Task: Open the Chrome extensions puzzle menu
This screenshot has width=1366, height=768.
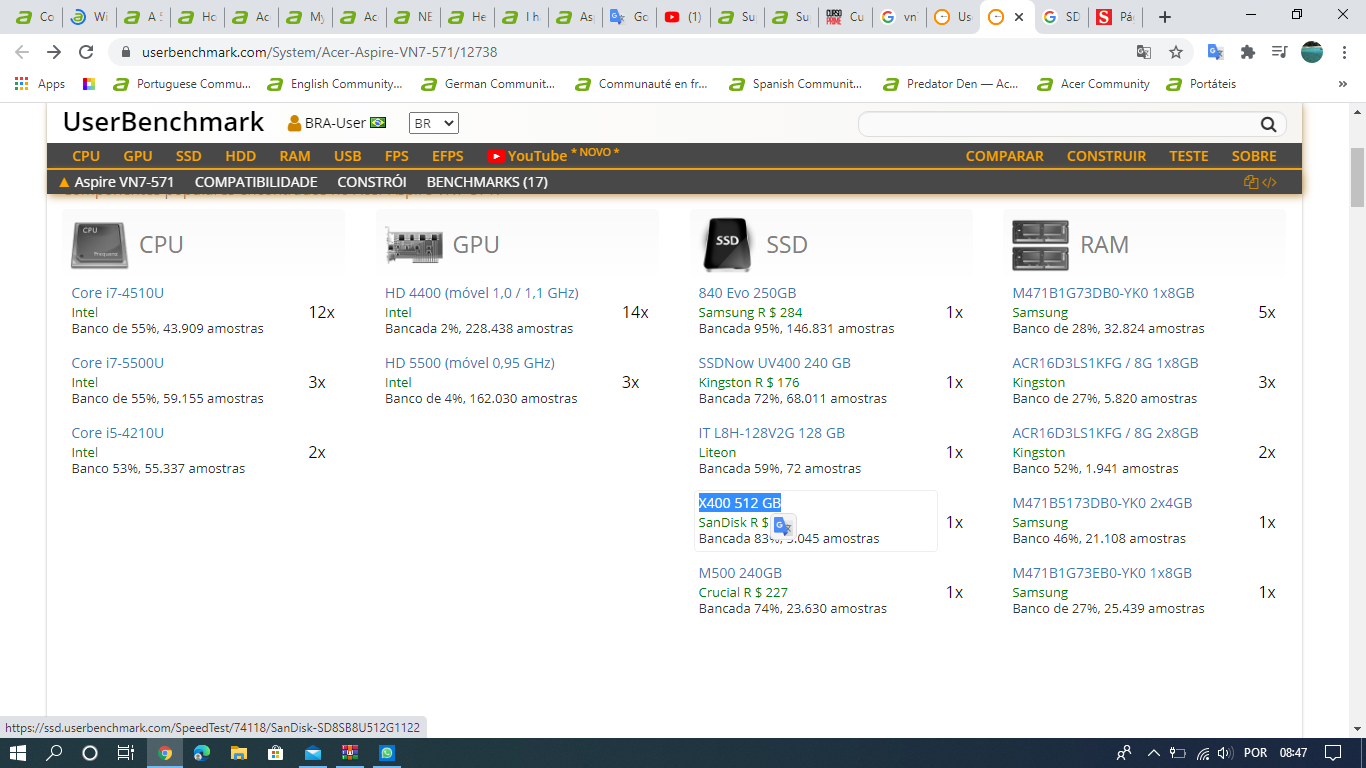Action: 1248,52
